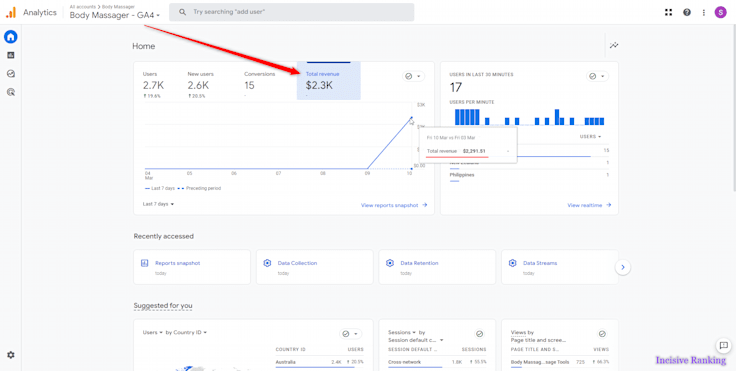Select the Total revenue metric tab
The width and height of the screenshot is (736, 371).
pyautogui.click(x=329, y=81)
